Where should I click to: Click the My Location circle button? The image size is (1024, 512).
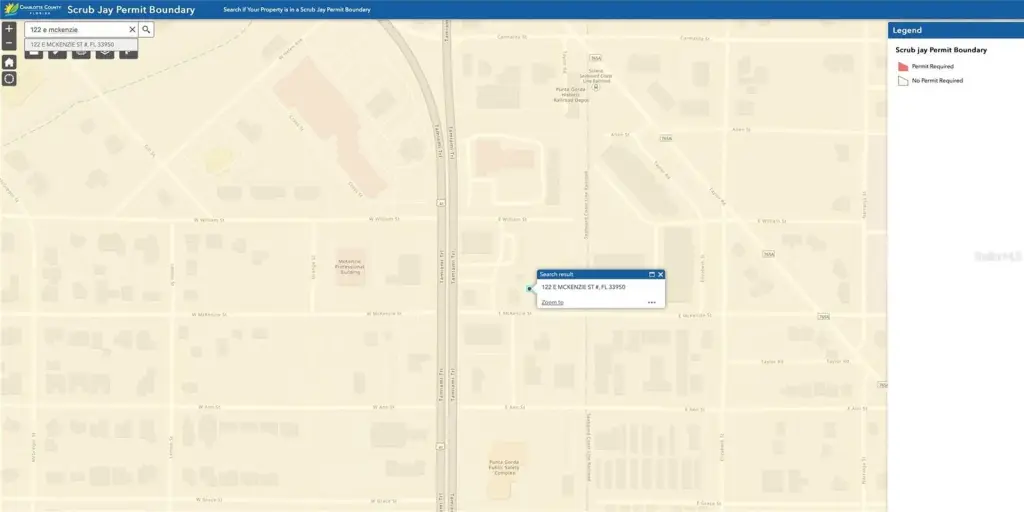pos(9,78)
